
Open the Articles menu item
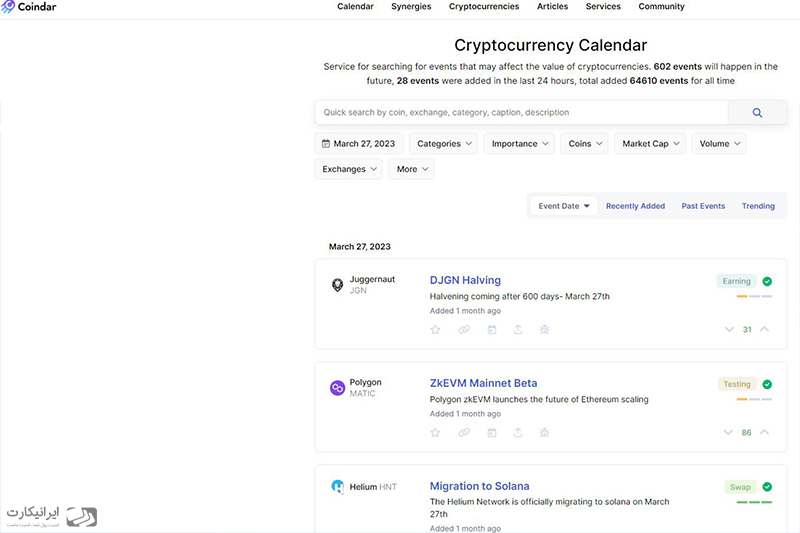click(x=552, y=7)
